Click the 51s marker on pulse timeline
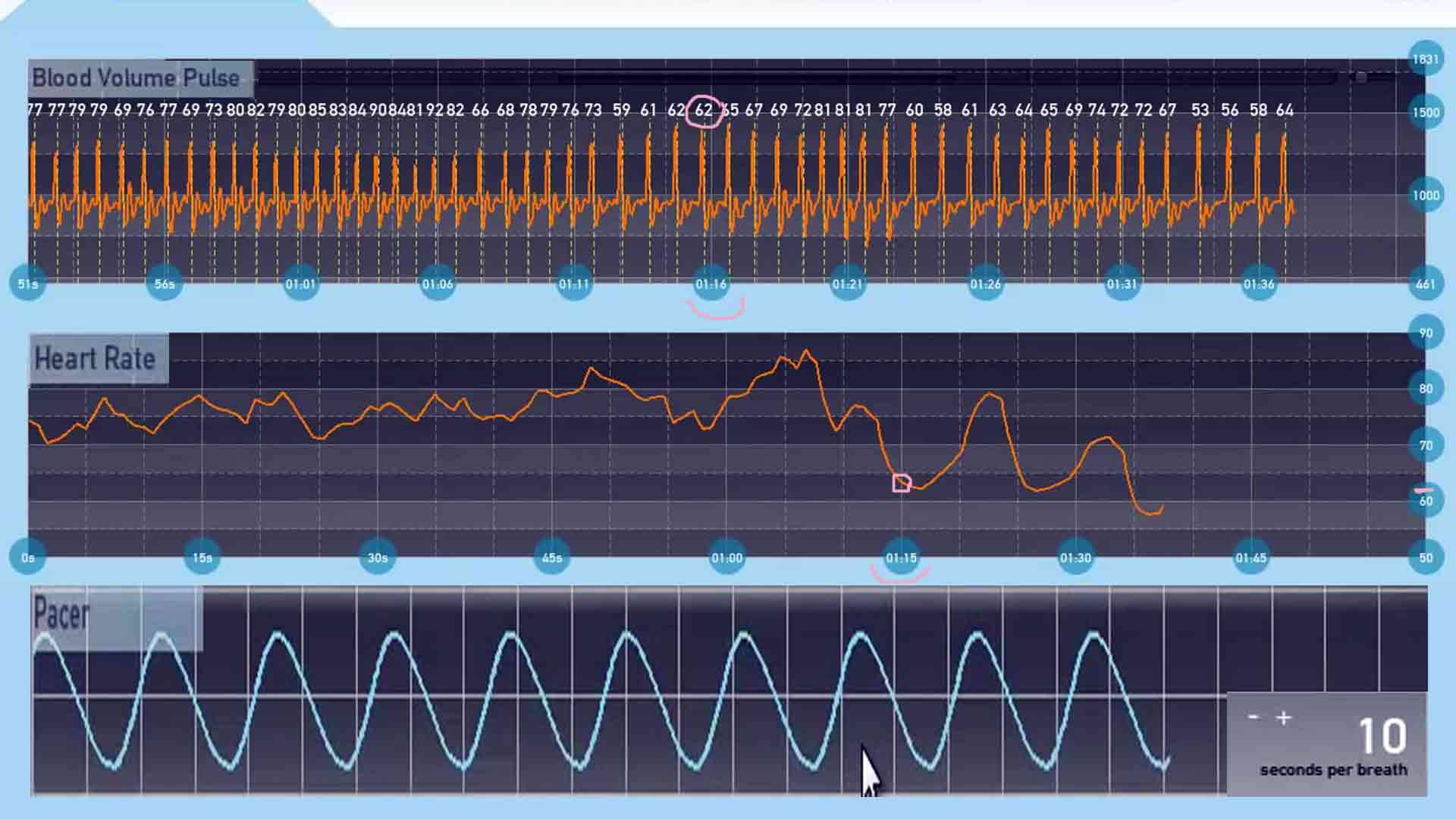 pos(28,284)
